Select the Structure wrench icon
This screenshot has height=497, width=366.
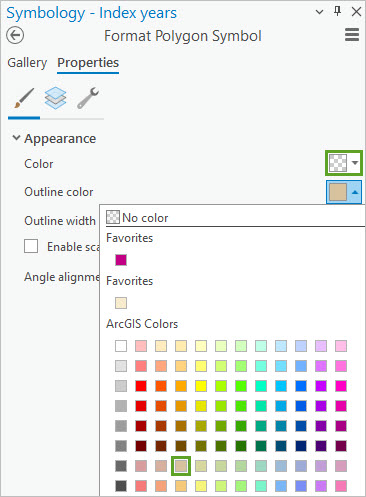88,98
